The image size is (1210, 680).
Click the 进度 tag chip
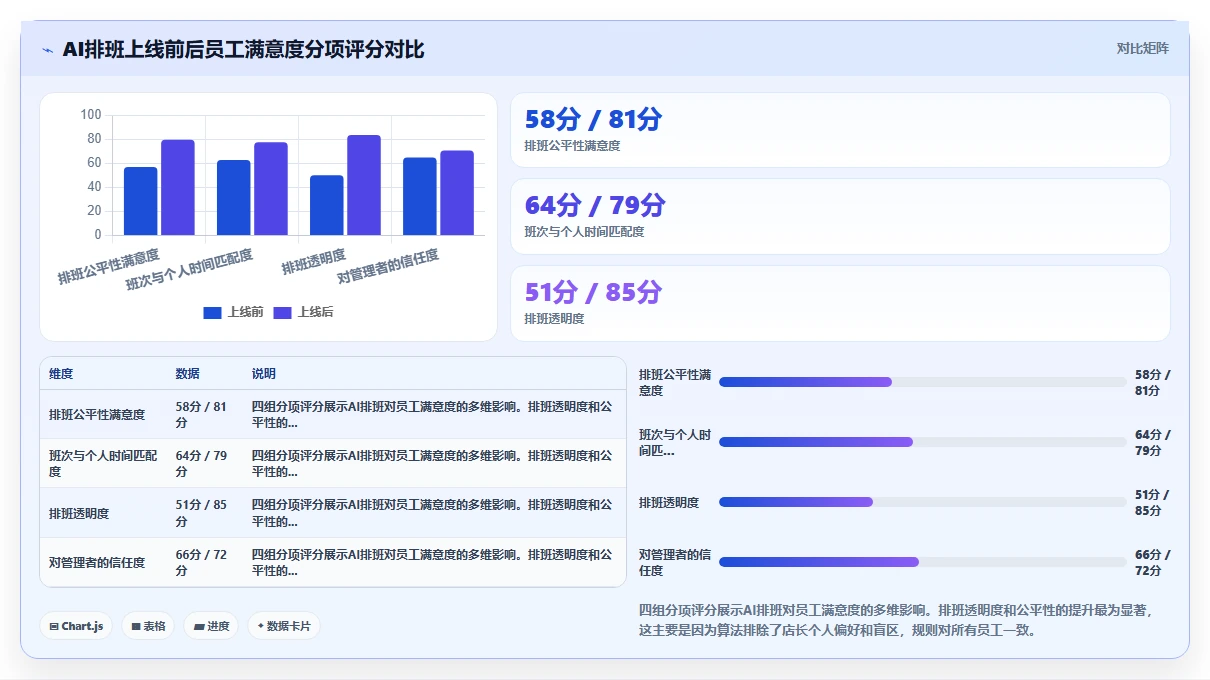pos(211,626)
